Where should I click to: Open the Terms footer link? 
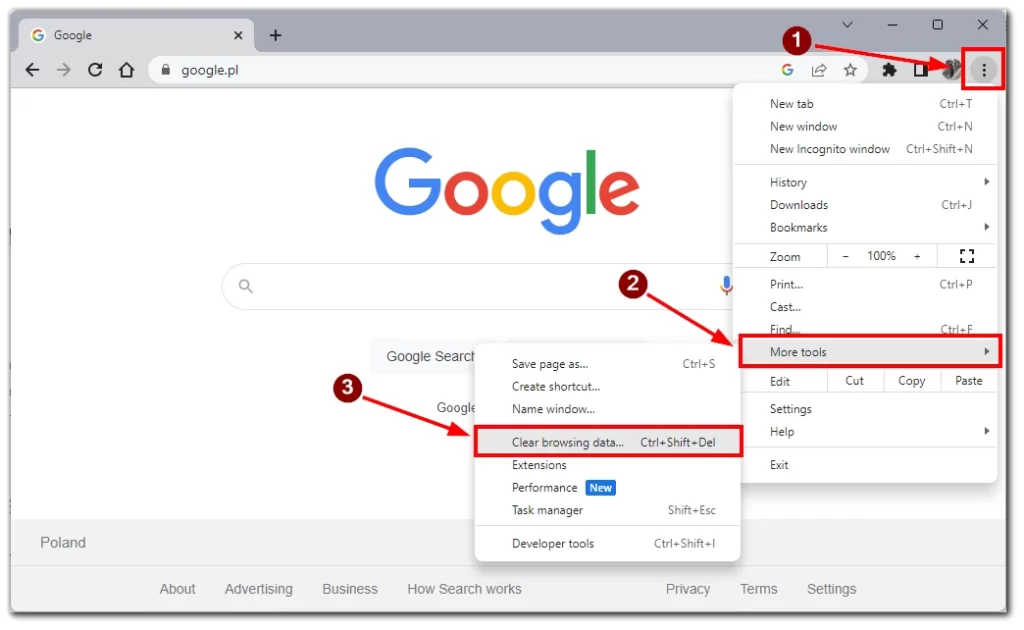758,589
